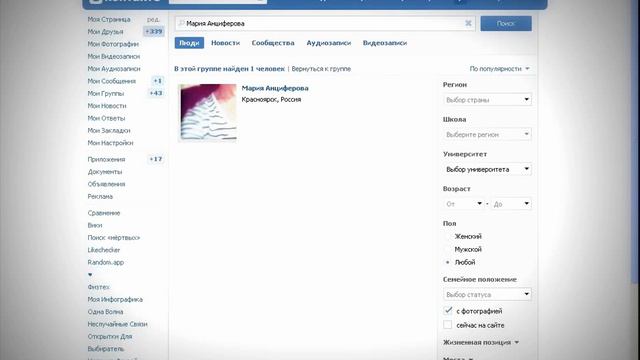Switch to the Видеозаписи tab
Viewport: 640px width, 360px height.
click(x=385, y=43)
